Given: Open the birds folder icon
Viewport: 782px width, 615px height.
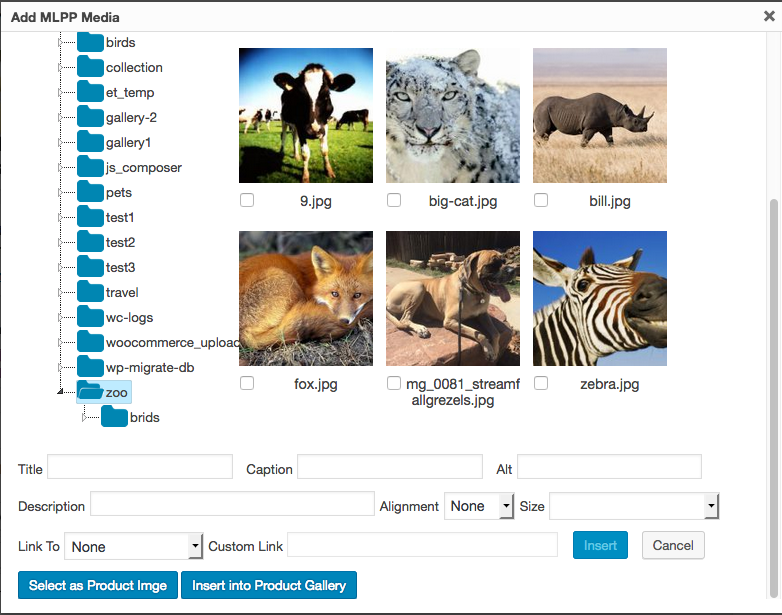Looking at the screenshot, I should pyautogui.click(x=91, y=42).
